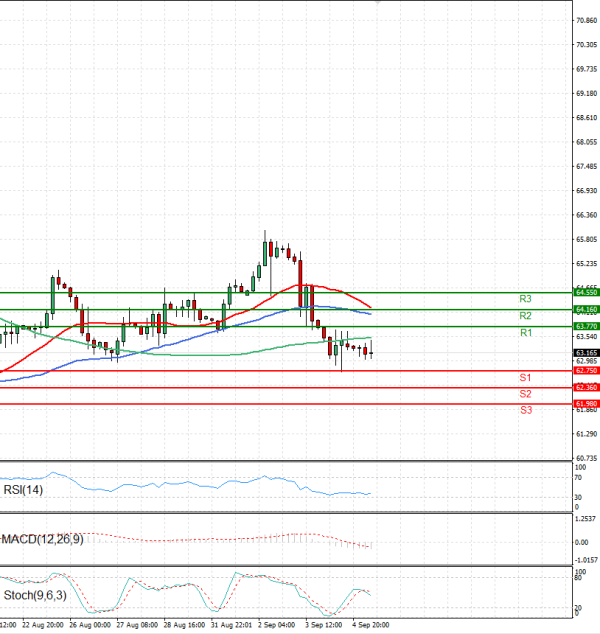Click the 61.980 red price tag

point(586,403)
